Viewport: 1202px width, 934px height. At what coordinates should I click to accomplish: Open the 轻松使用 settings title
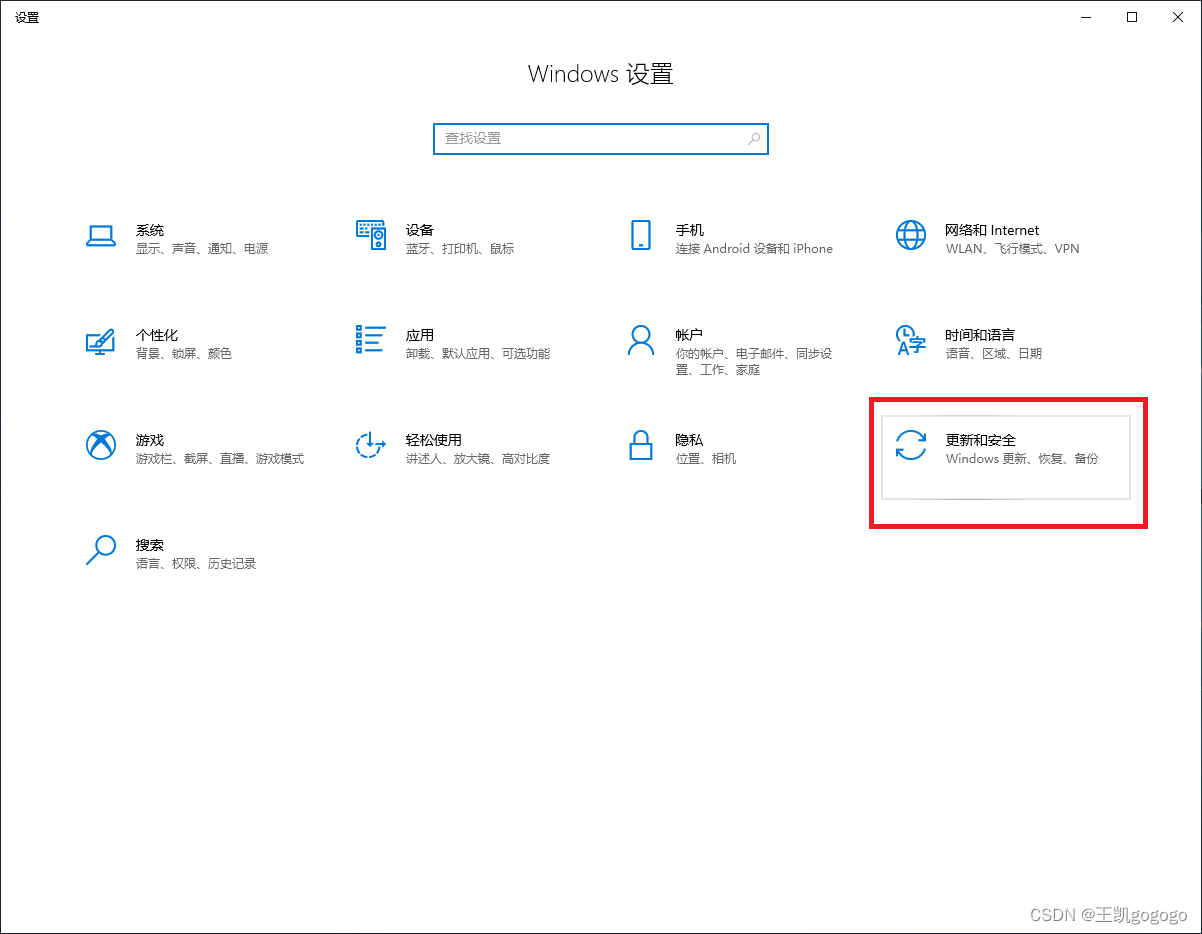(x=434, y=440)
